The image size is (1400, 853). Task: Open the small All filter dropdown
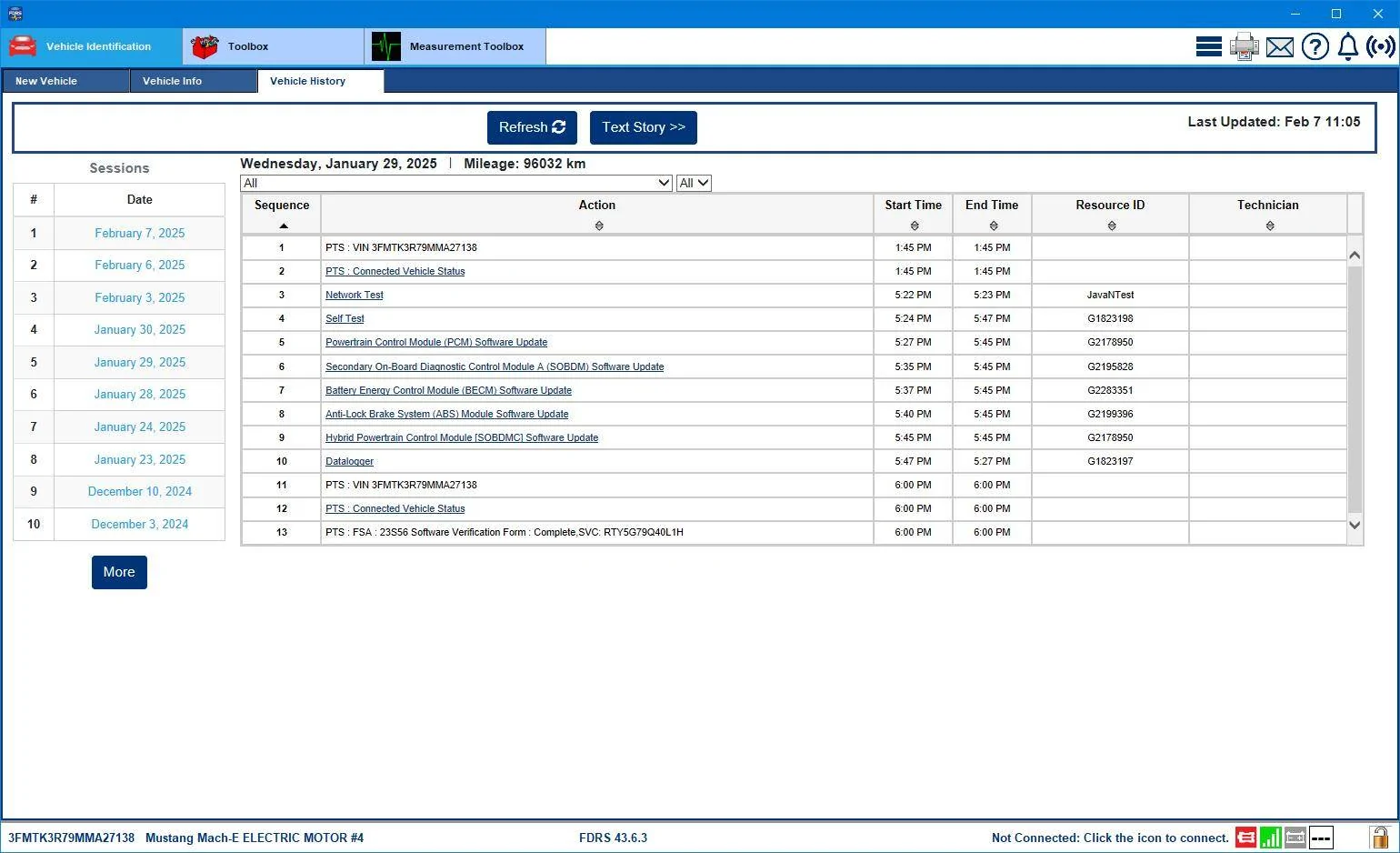coord(694,183)
